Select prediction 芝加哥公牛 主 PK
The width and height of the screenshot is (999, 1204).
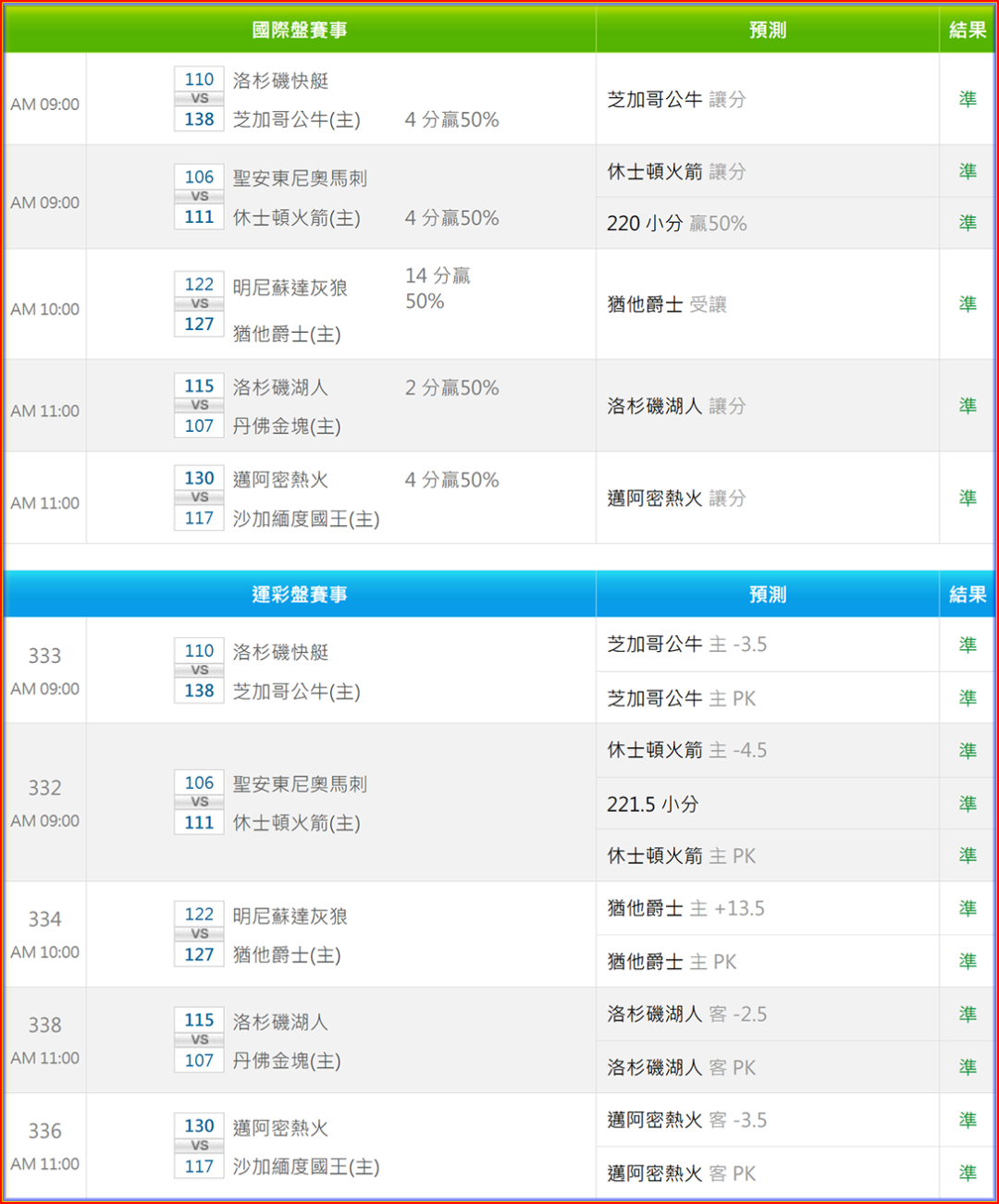[x=681, y=698]
